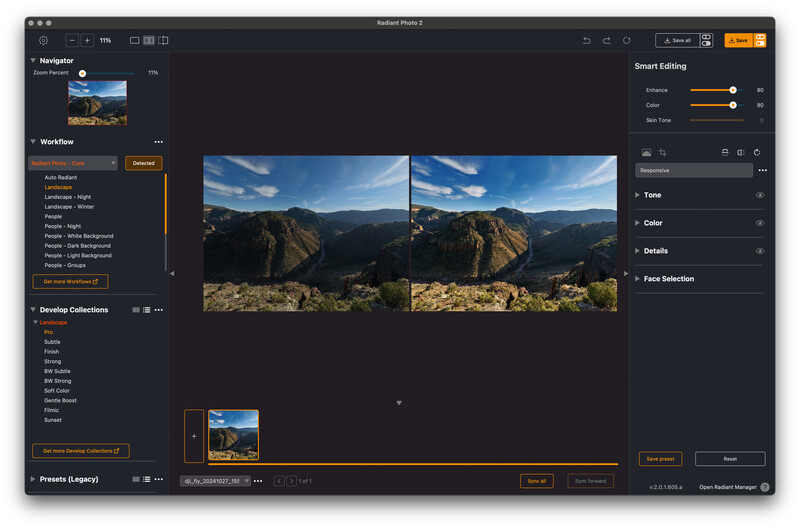Click the stacked layers icon right of crop
800x528 pixels.
click(724, 153)
